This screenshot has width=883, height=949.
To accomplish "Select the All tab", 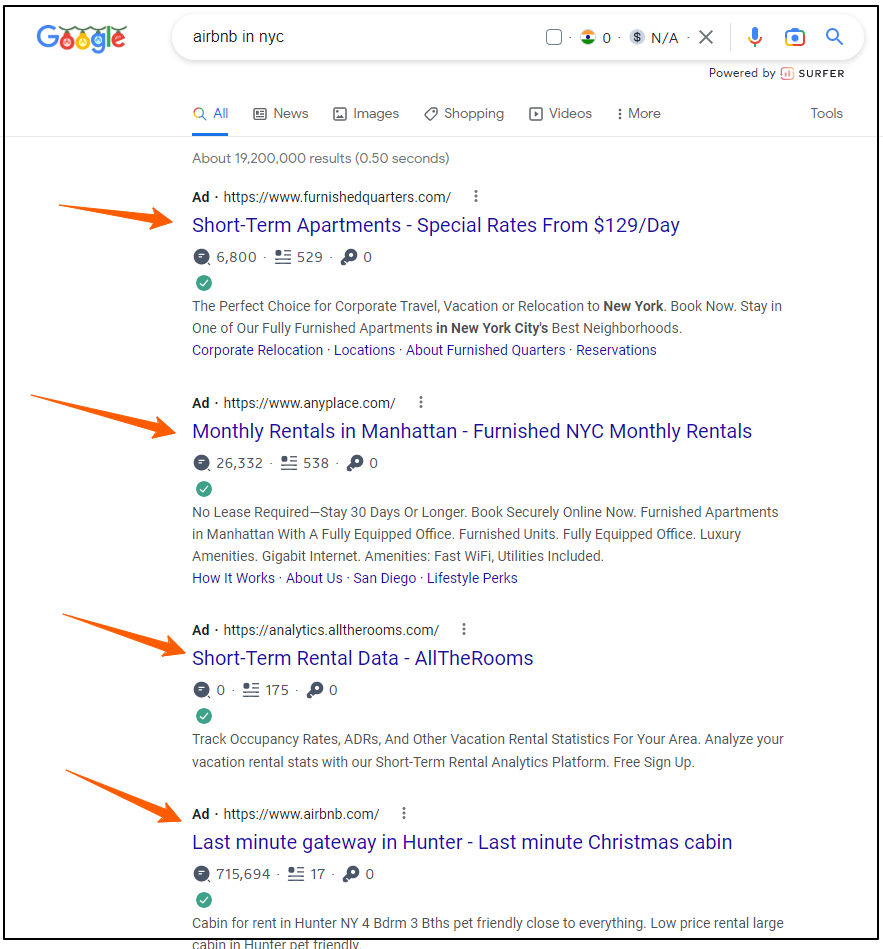I will pyautogui.click(x=211, y=114).
